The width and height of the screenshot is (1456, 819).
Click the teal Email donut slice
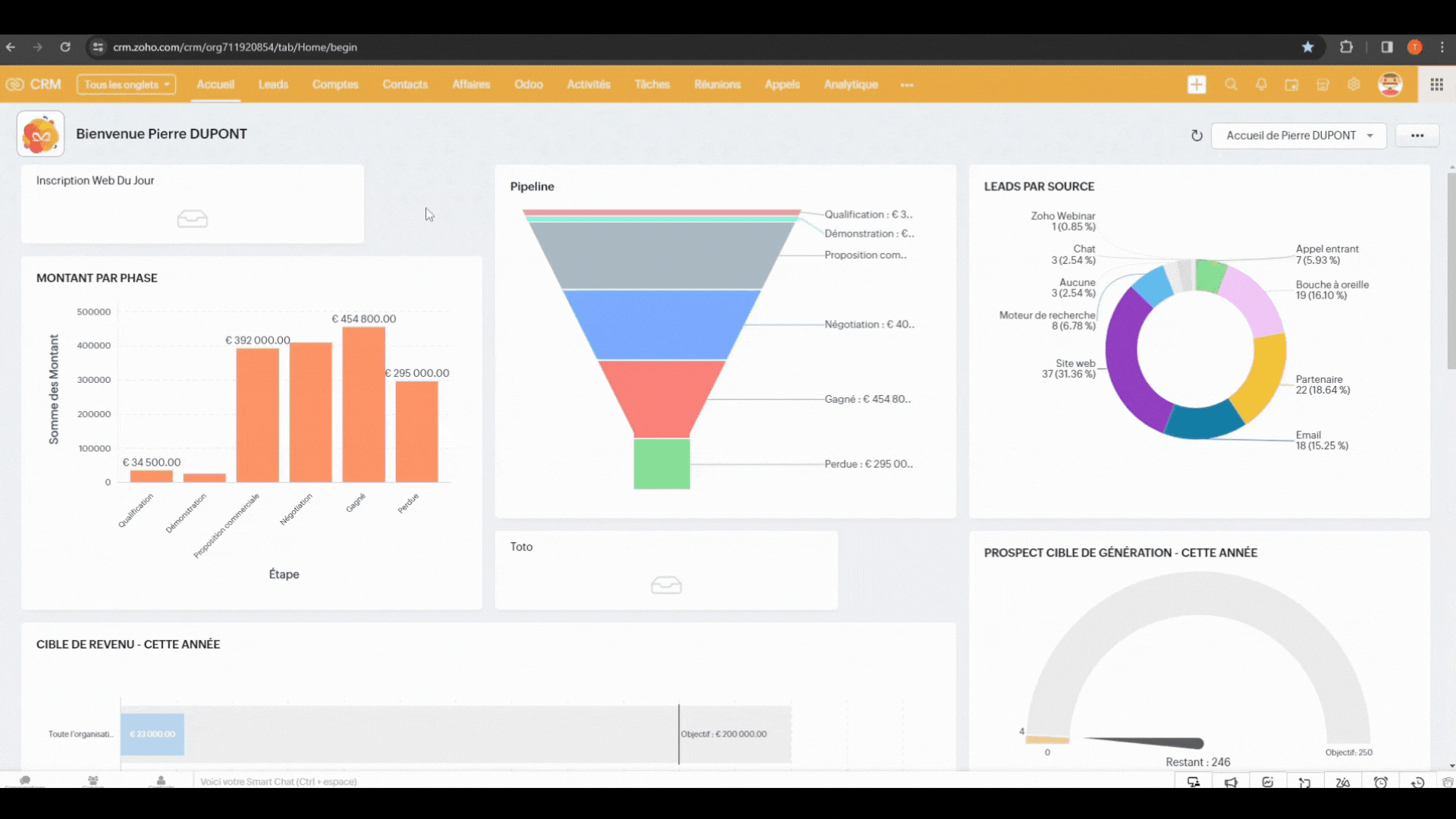[x=1204, y=422]
